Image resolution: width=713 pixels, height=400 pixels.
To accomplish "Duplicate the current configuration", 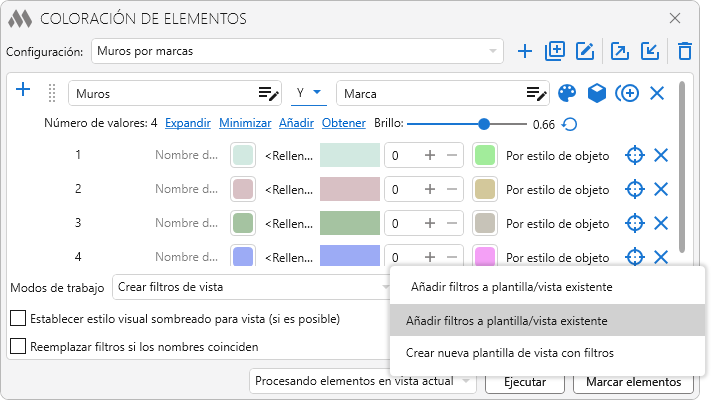I will tap(555, 51).
